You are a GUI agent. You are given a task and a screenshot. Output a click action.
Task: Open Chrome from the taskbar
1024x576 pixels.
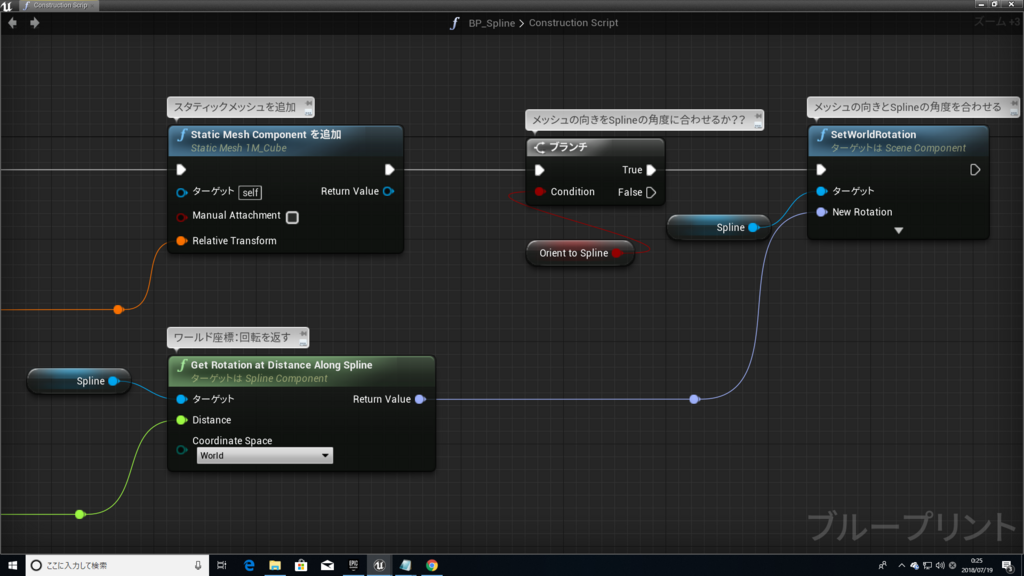432,566
